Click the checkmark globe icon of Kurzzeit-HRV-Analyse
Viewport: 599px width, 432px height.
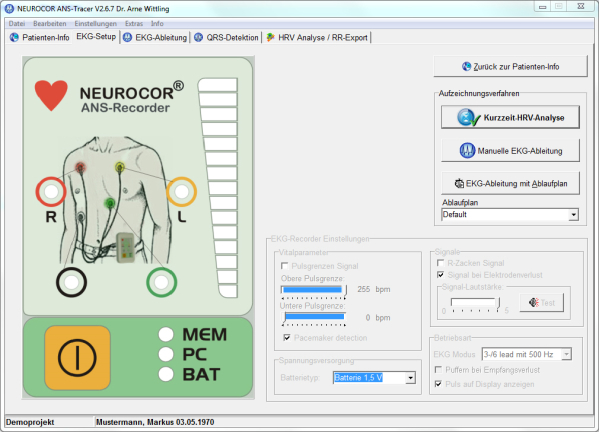point(468,118)
